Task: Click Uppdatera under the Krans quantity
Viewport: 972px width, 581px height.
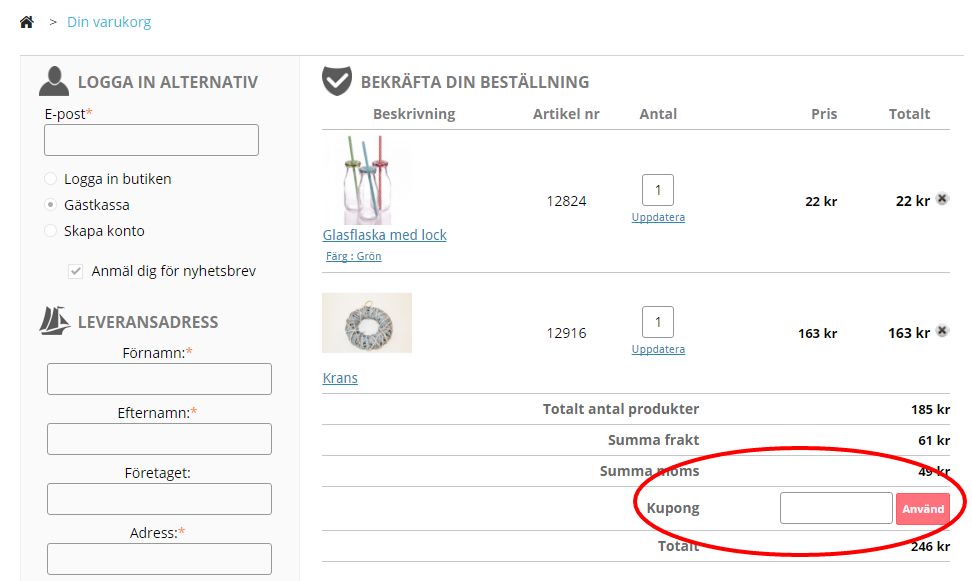Action: coord(658,349)
